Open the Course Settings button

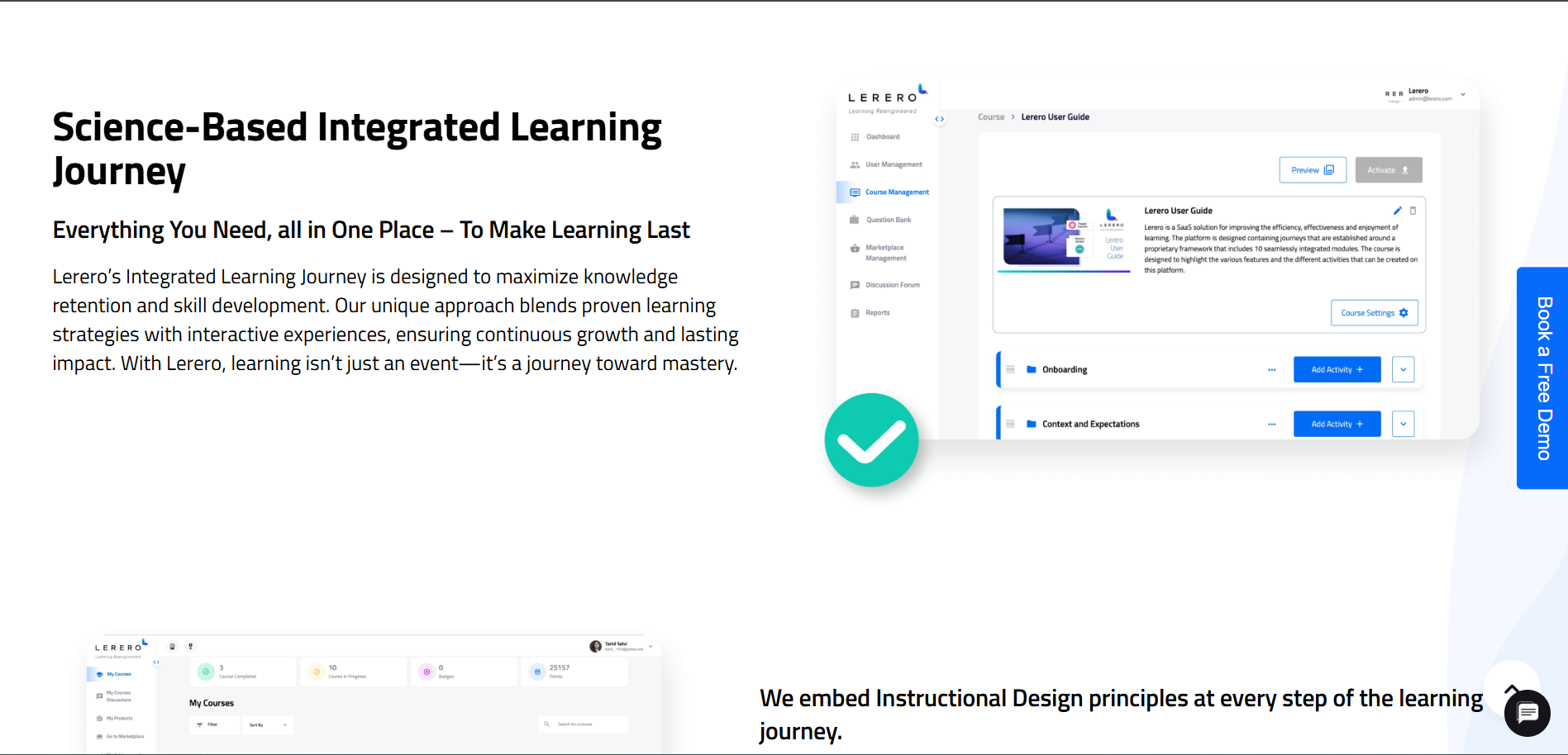[x=1375, y=313]
